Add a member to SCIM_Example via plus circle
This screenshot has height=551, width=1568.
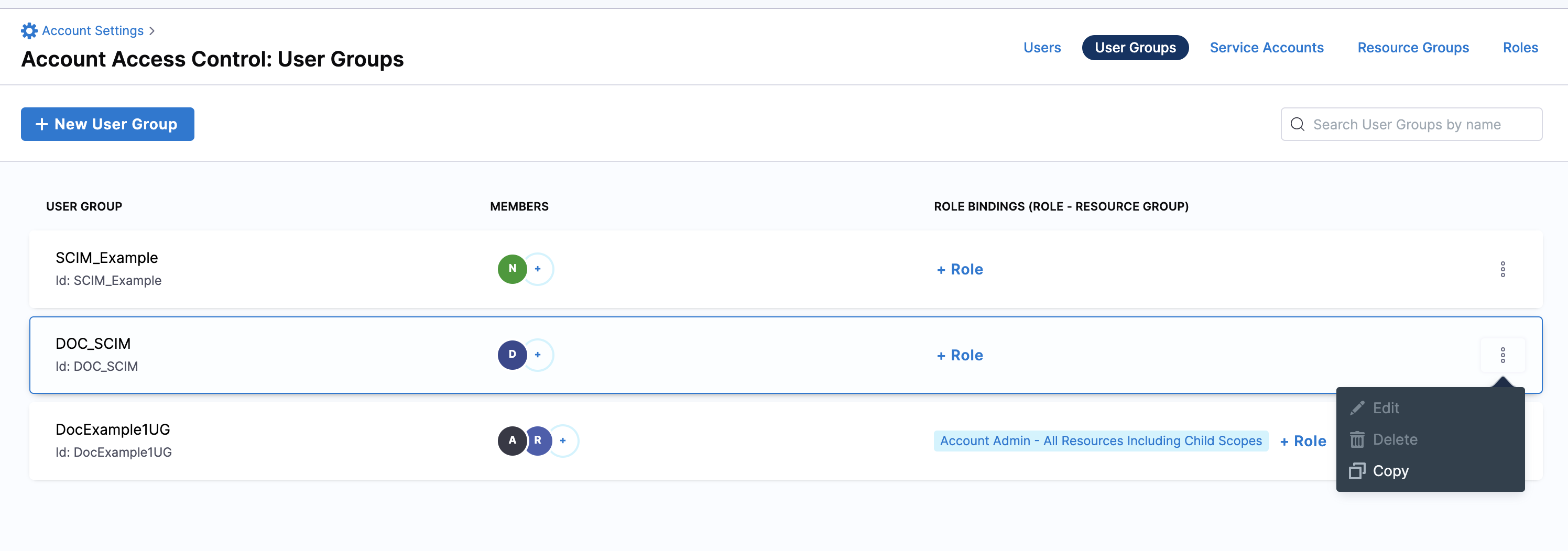tap(538, 269)
